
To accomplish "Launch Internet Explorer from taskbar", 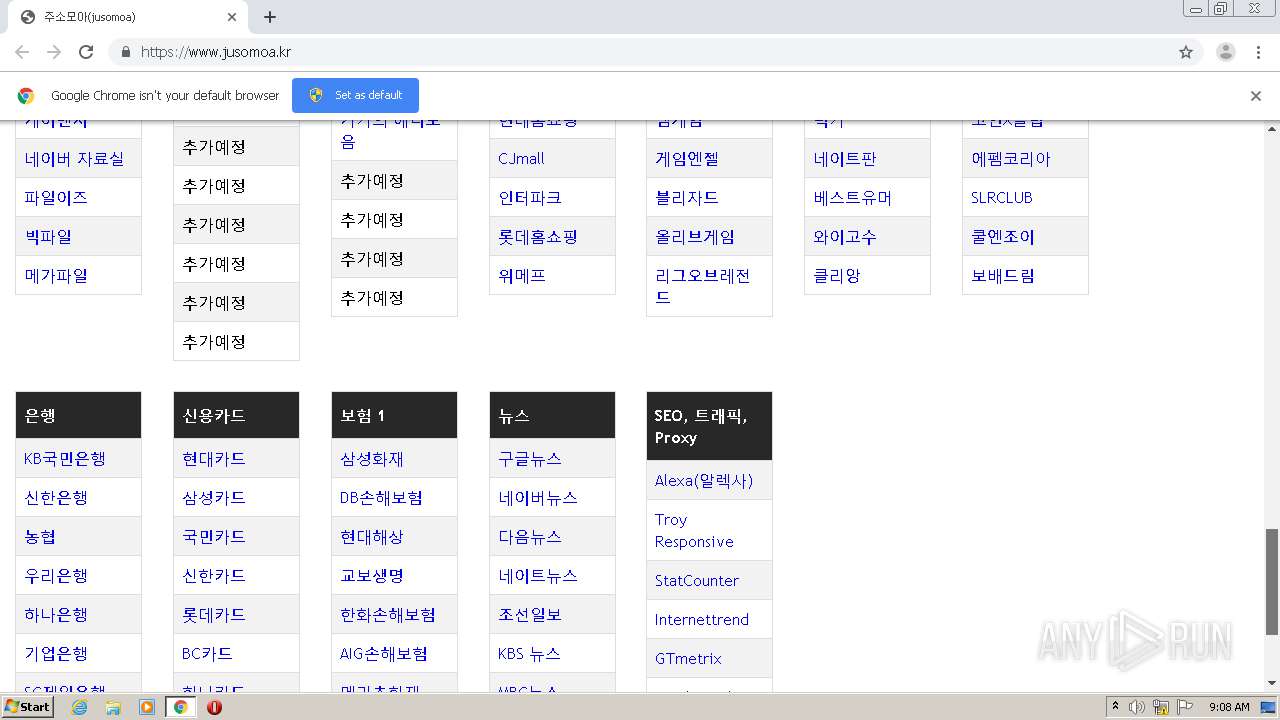I will pyautogui.click(x=79, y=707).
